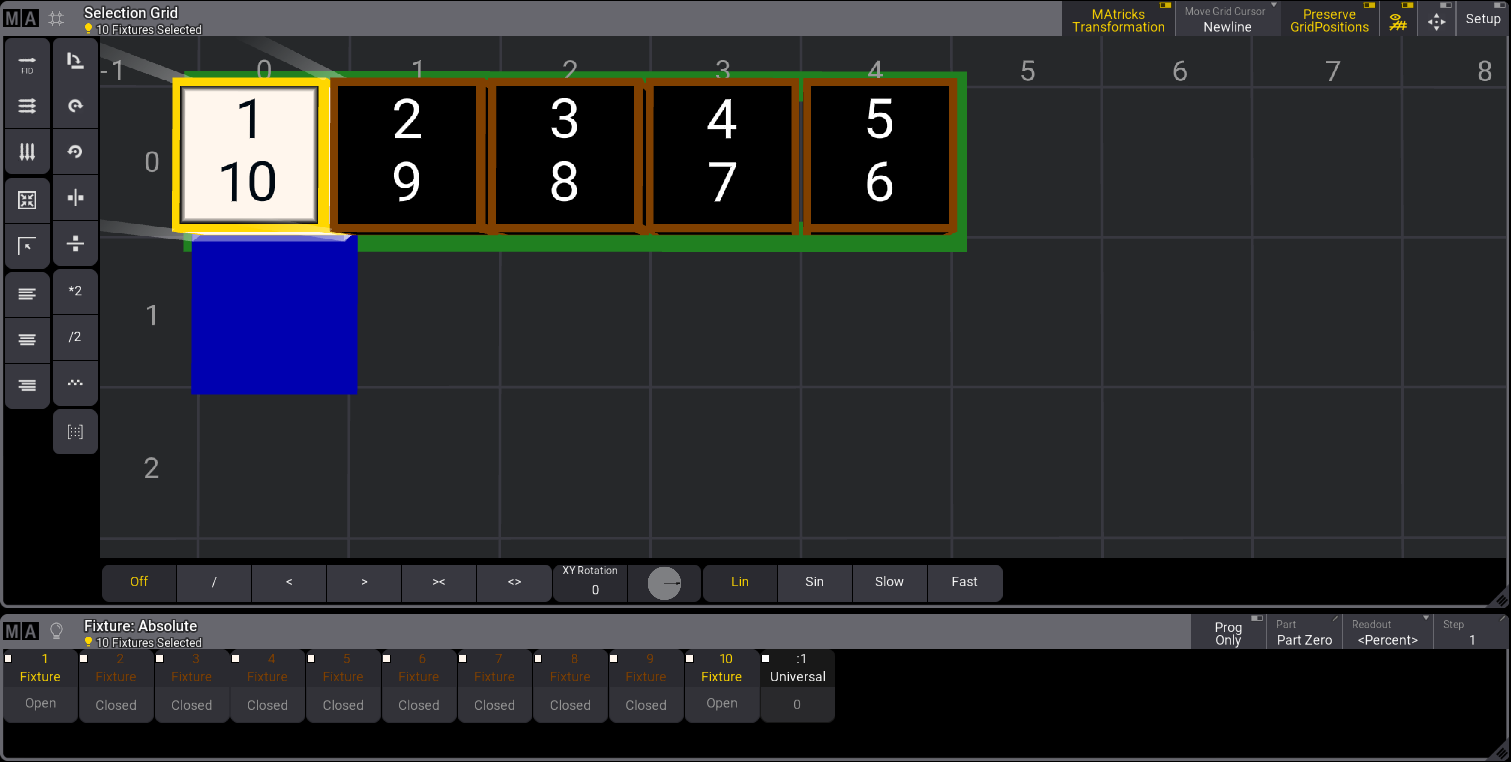Toggle MAtricks Transformation

click(x=1118, y=20)
